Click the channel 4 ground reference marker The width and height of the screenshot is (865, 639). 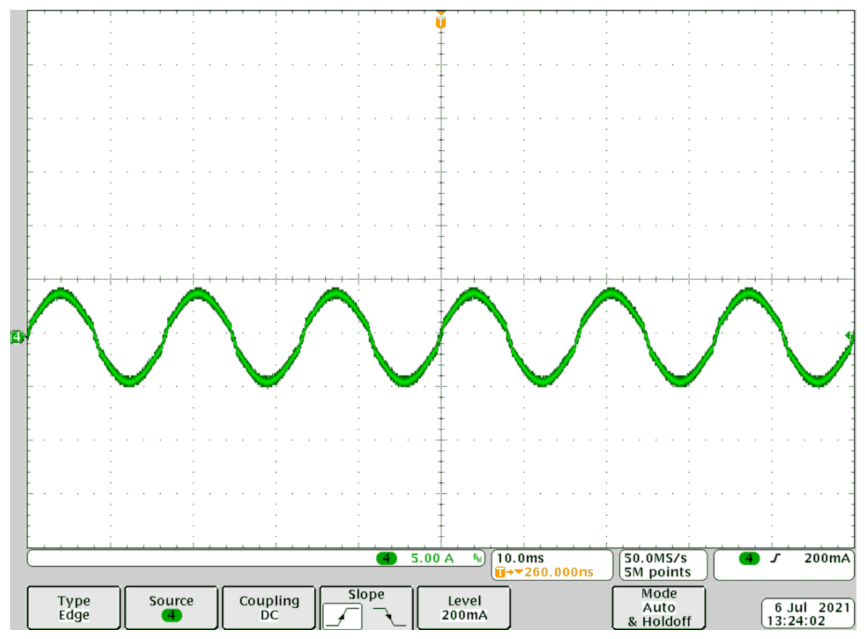point(16,338)
